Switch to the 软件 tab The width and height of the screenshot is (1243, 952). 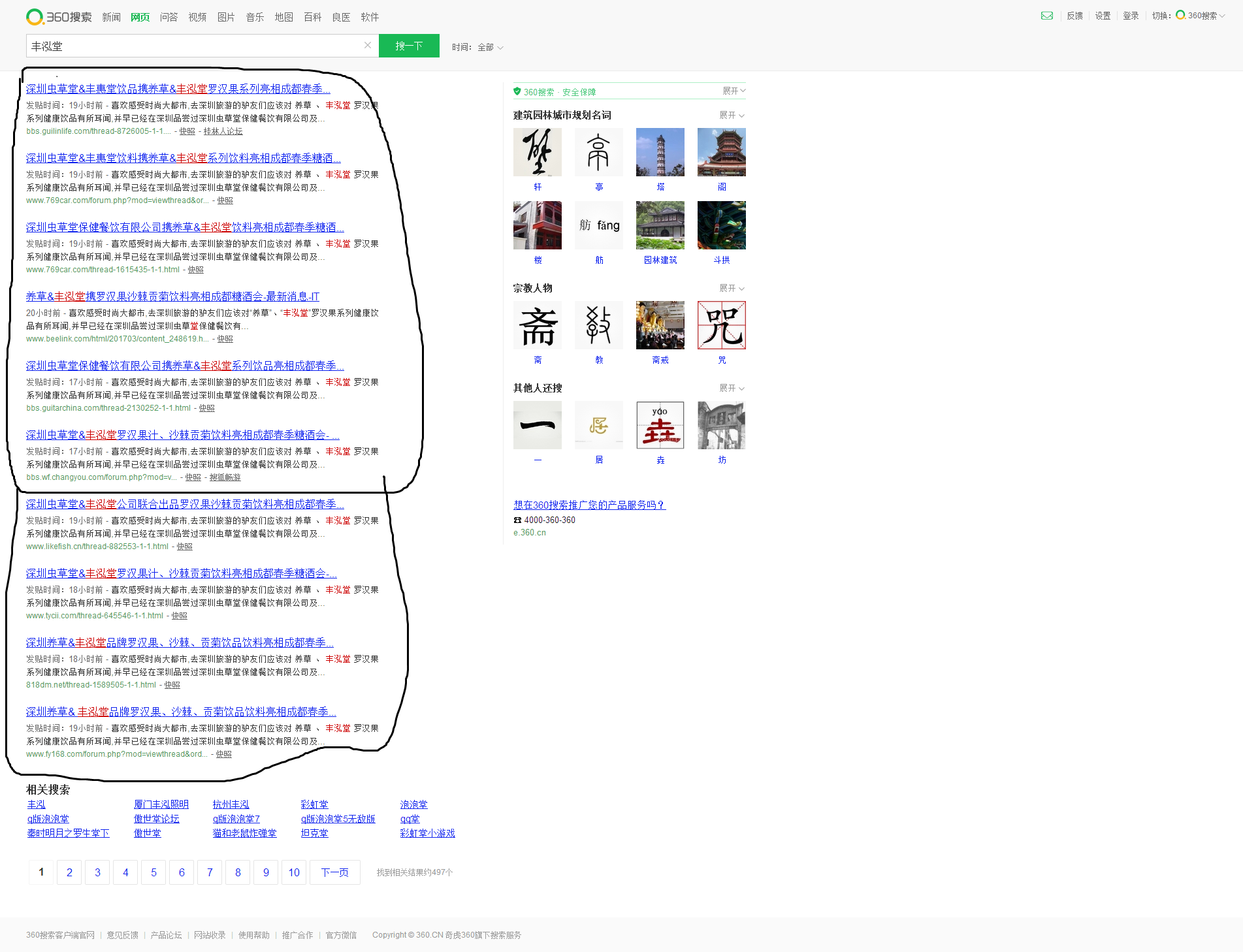coord(370,17)
